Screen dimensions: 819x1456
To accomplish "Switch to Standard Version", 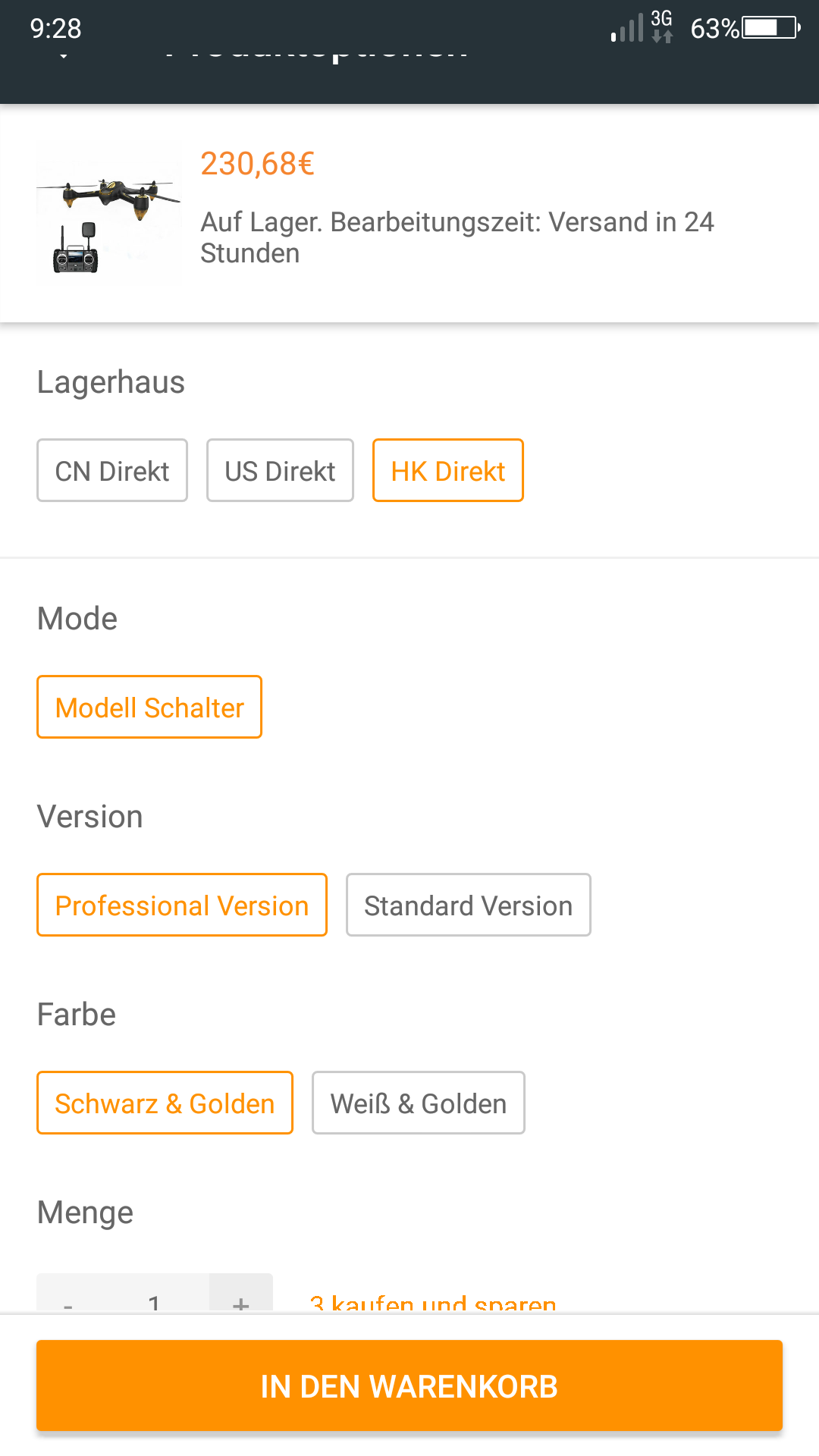I will [469, 905].
